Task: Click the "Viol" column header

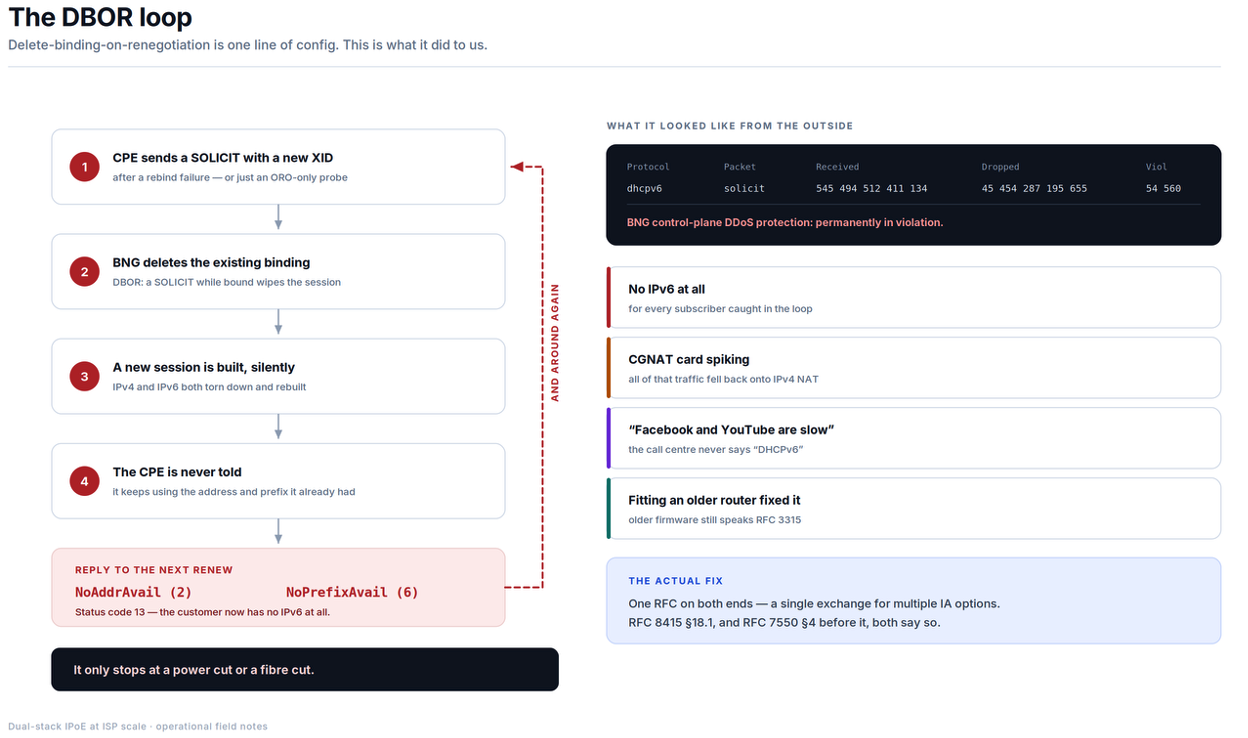Action: click(x=1157, y=167)
